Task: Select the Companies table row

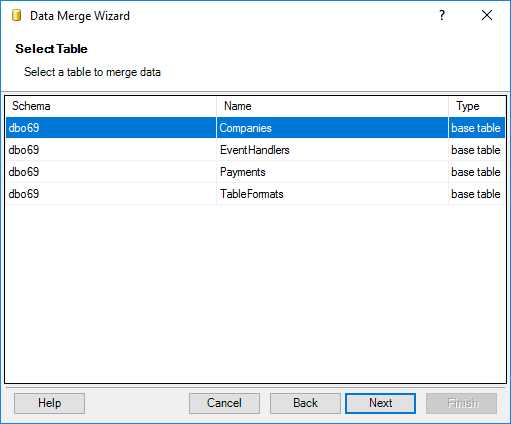Action: (x=255, y=128)
